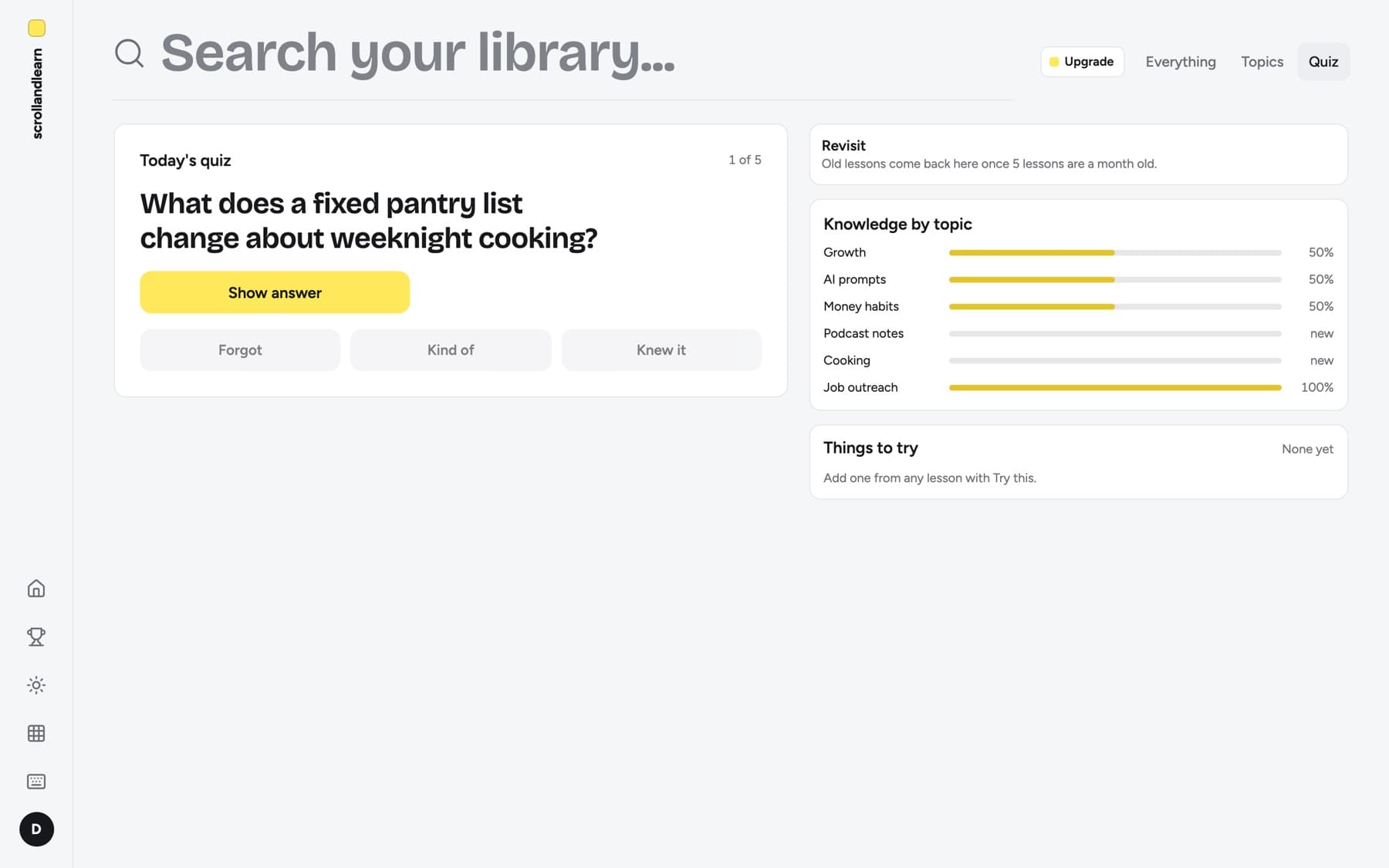1389x868 pixels.
Task: Click the fixed pantry list question text
Action: point(369,221)
